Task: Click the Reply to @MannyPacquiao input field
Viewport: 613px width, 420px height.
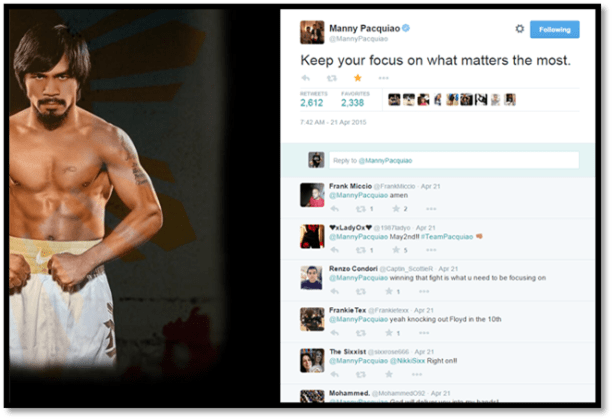Action: [x=453, y=160]
